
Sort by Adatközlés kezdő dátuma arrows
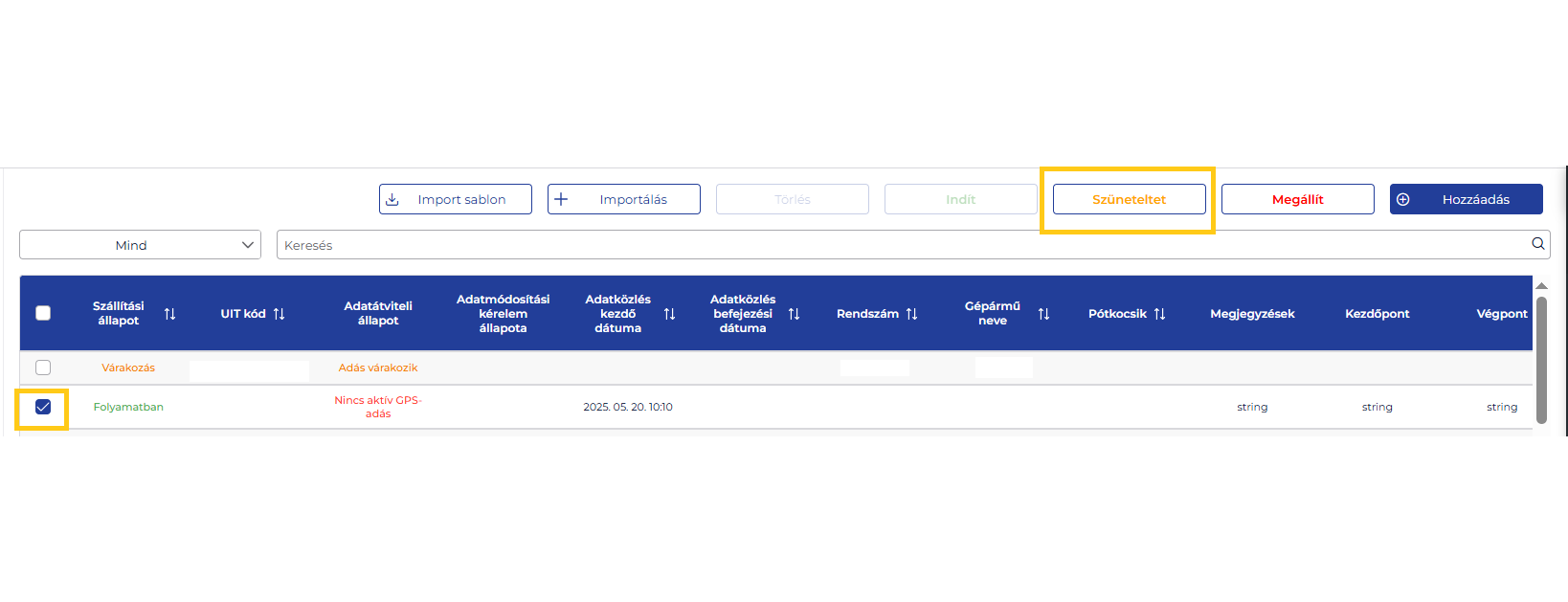[x=669, y=314]
